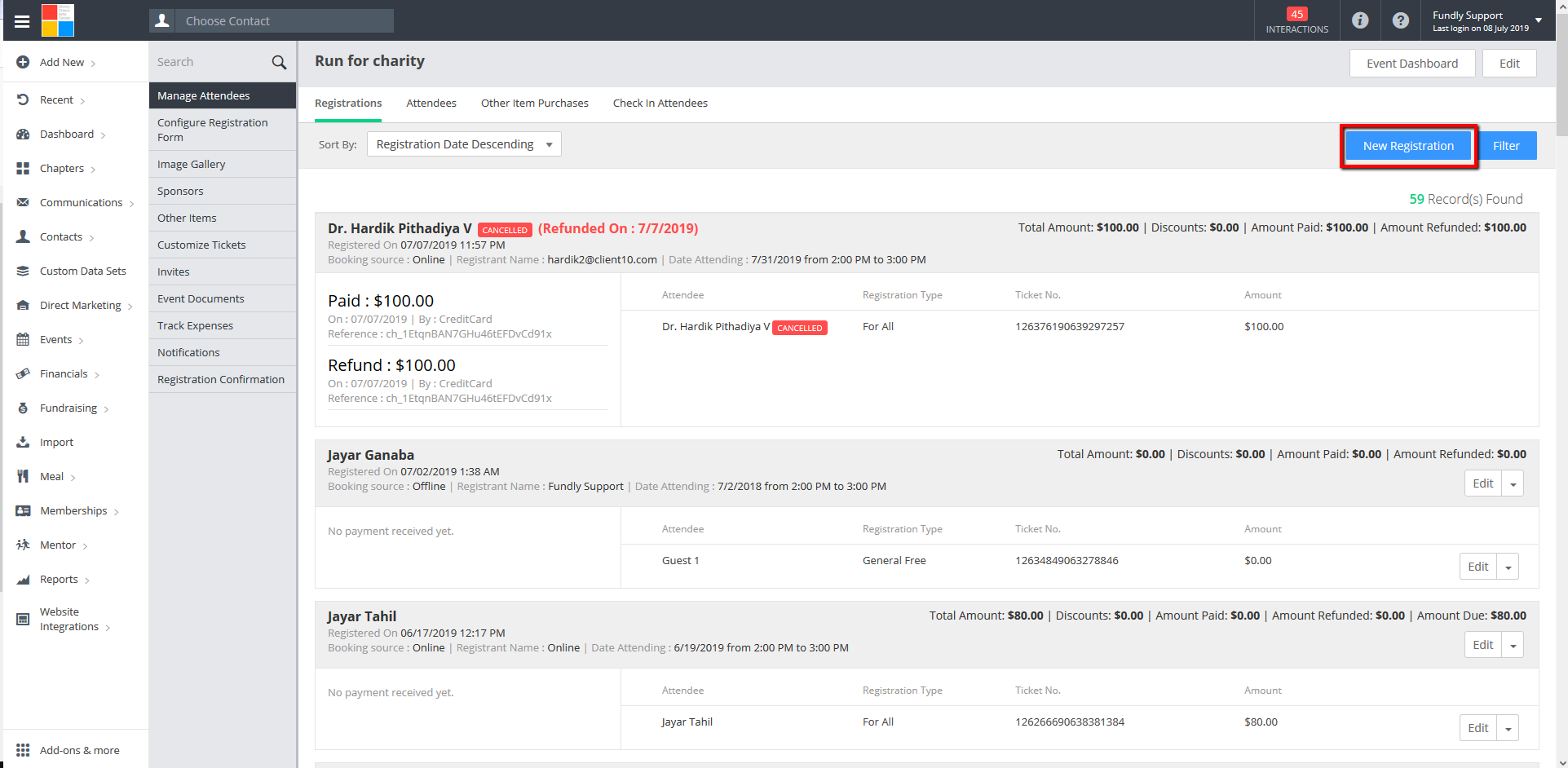
Task: Click the New Registration button
Action: 1408,146
